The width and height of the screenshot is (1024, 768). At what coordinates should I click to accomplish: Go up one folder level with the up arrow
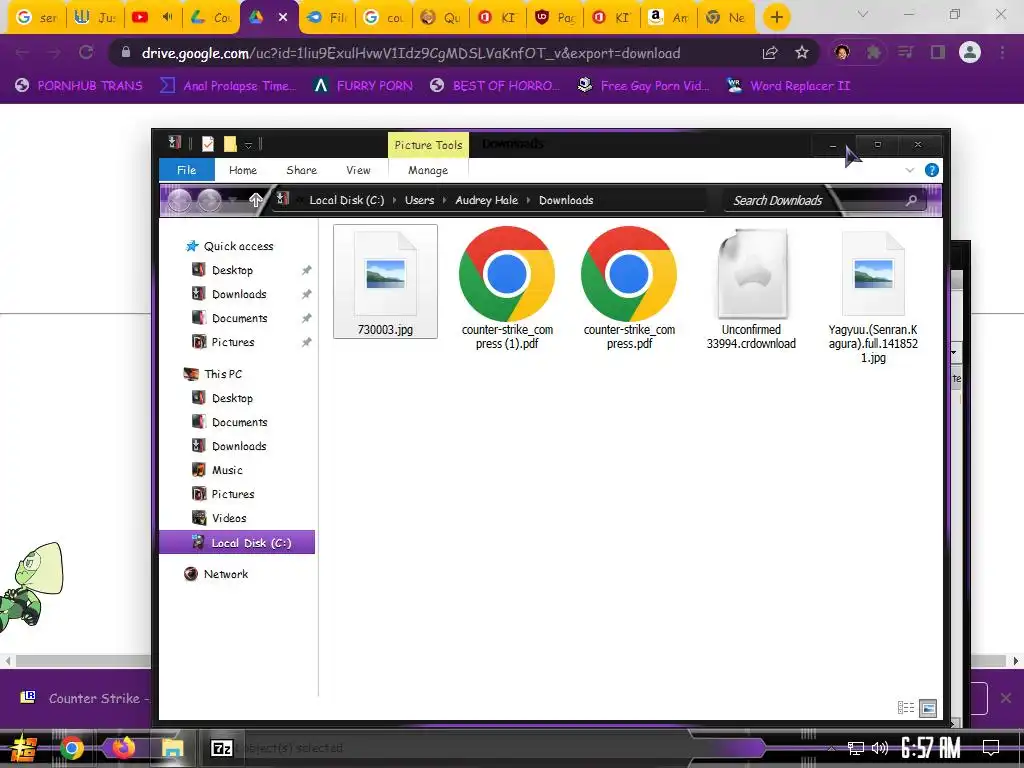click(255, 200)
